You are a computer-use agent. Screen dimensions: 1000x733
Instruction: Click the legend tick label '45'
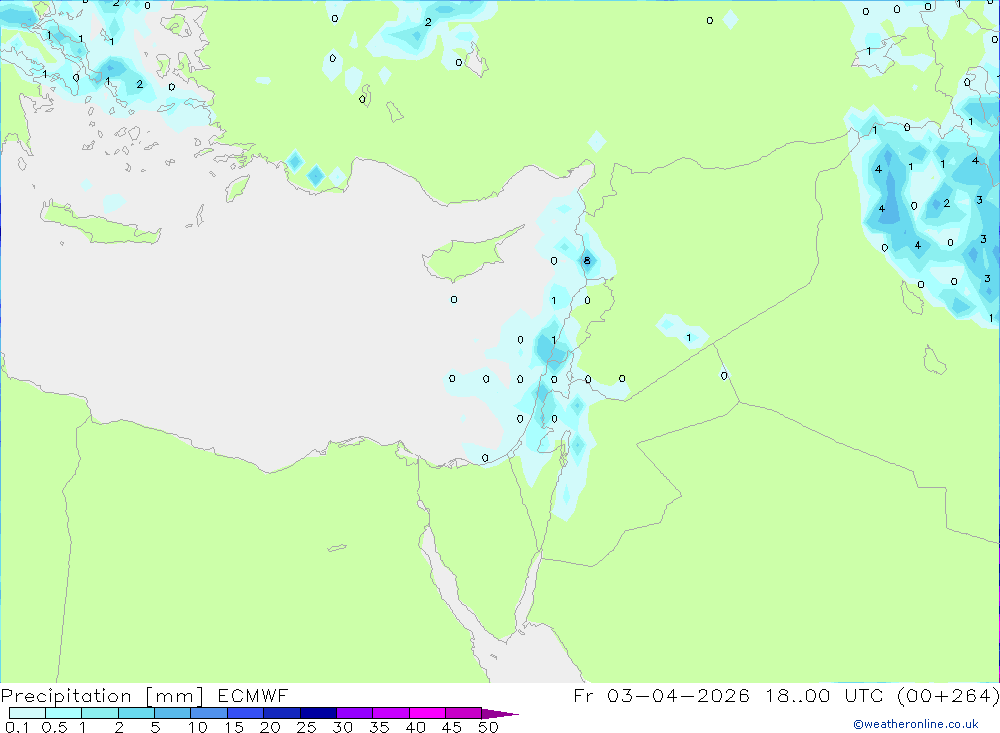452,727
